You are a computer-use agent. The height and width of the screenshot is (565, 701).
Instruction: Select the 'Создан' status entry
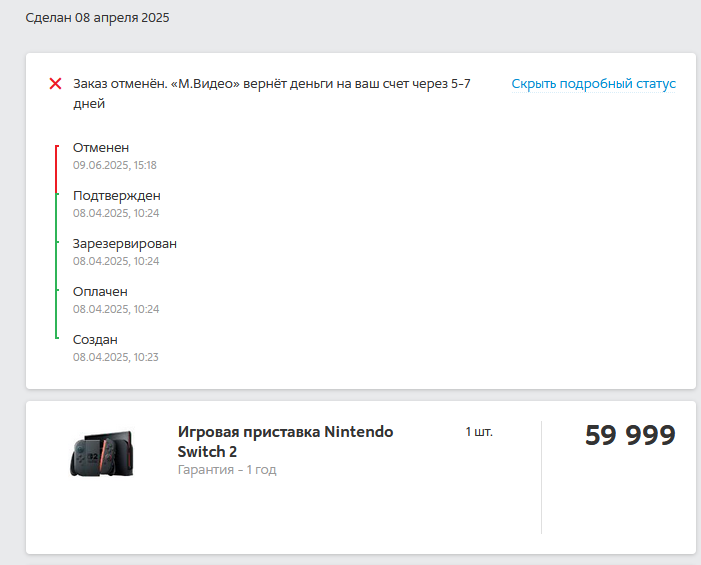[x=95, y=340]
